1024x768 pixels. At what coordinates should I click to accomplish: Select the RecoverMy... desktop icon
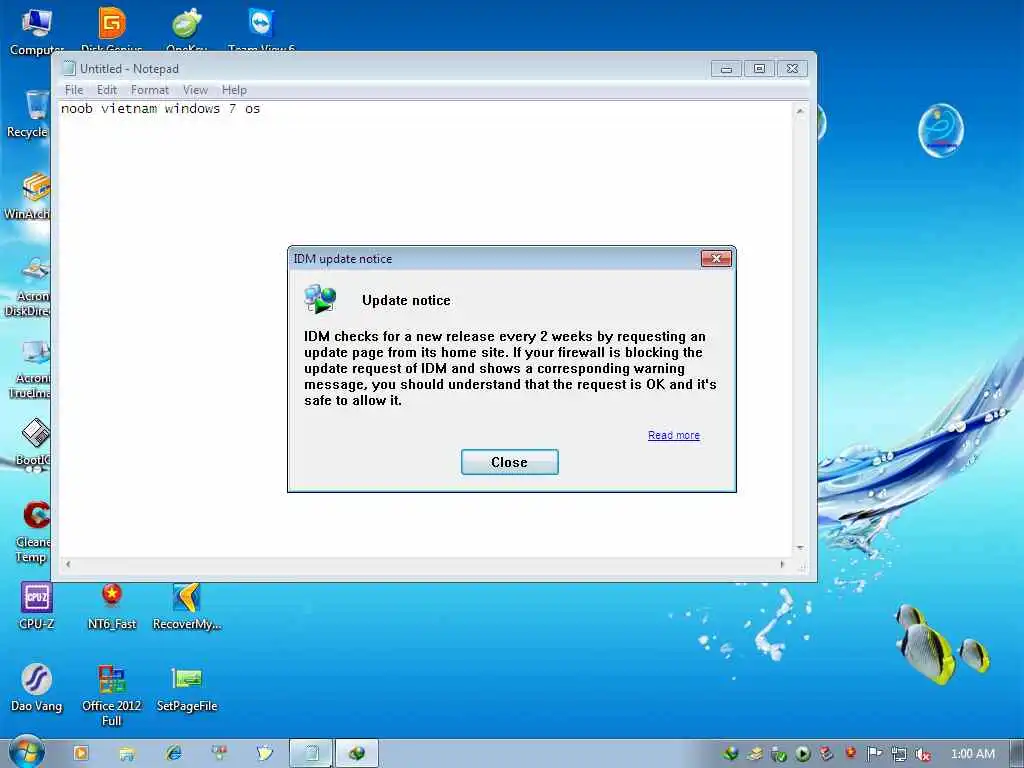pyautogui.click(x=187, y=605)
